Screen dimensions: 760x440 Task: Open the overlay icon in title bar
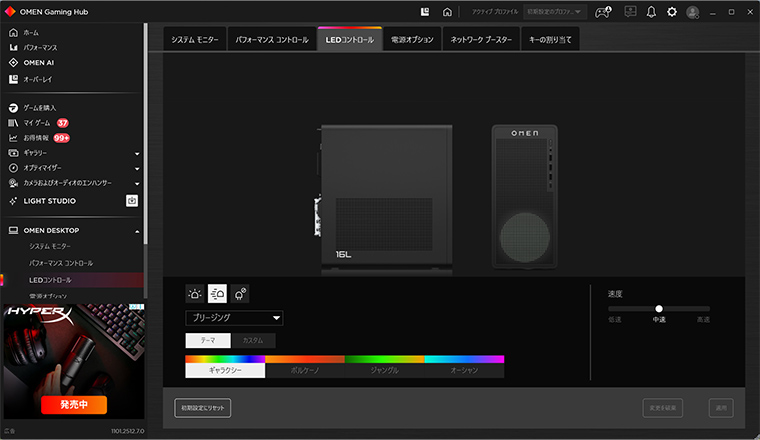coord(425,12)
